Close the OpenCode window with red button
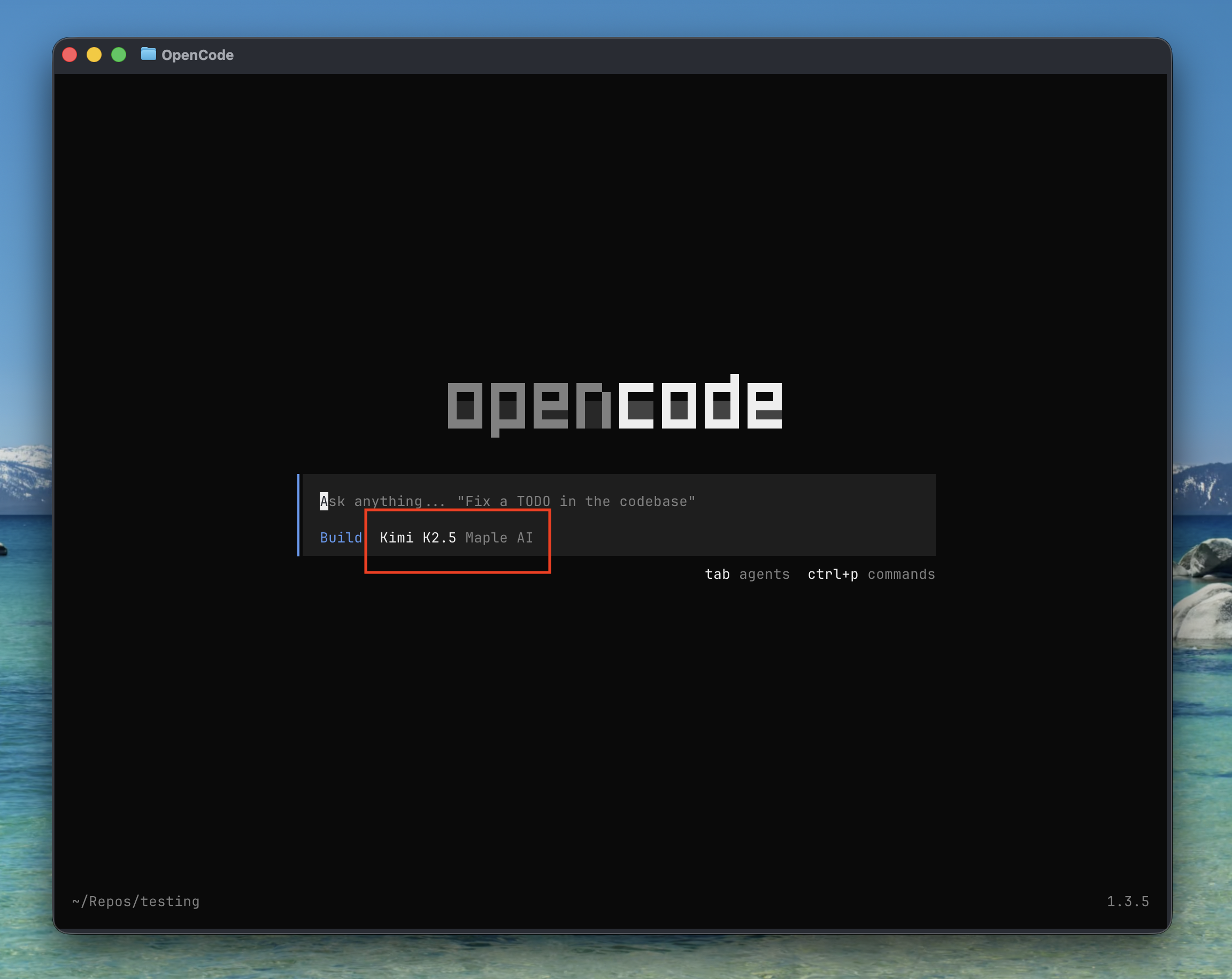Screen dimensions: 1232x979 pos(70,55)
